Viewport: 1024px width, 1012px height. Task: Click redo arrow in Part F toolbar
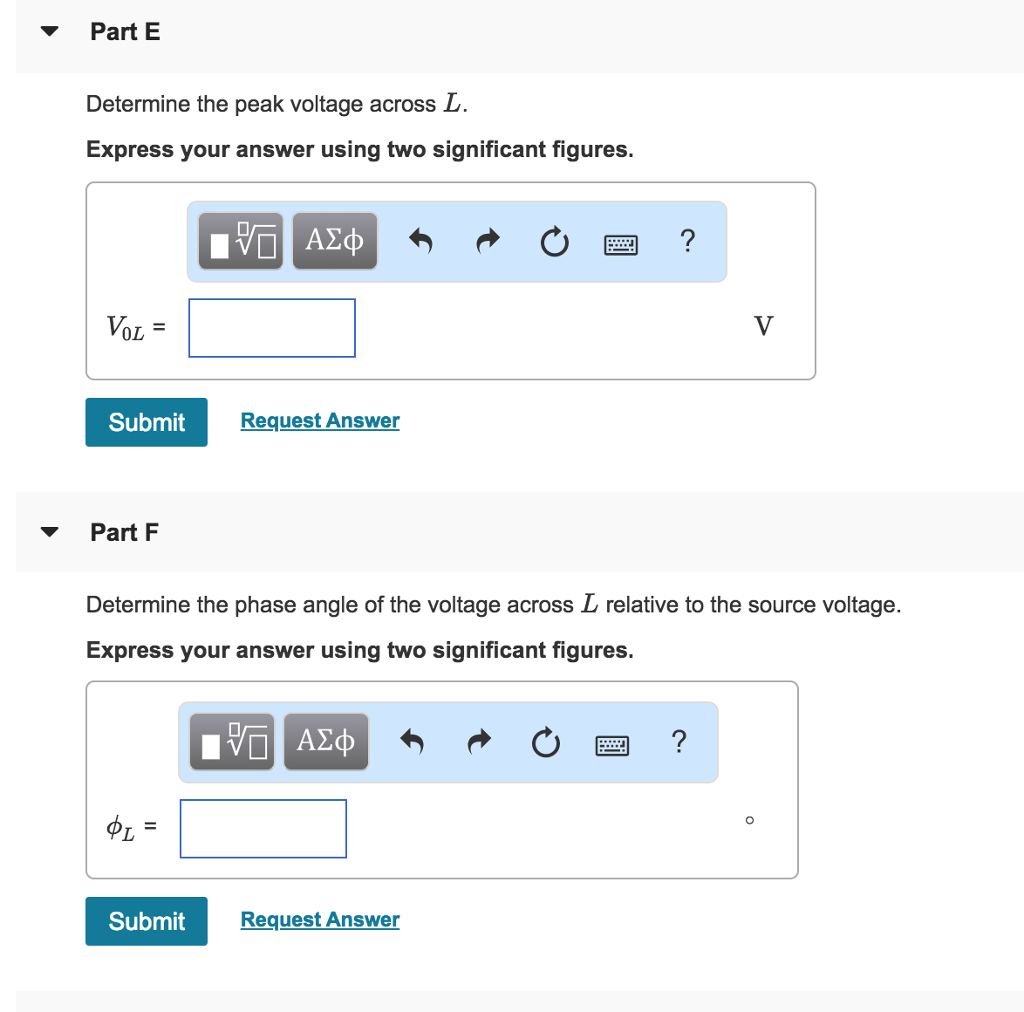coord(479,742)
